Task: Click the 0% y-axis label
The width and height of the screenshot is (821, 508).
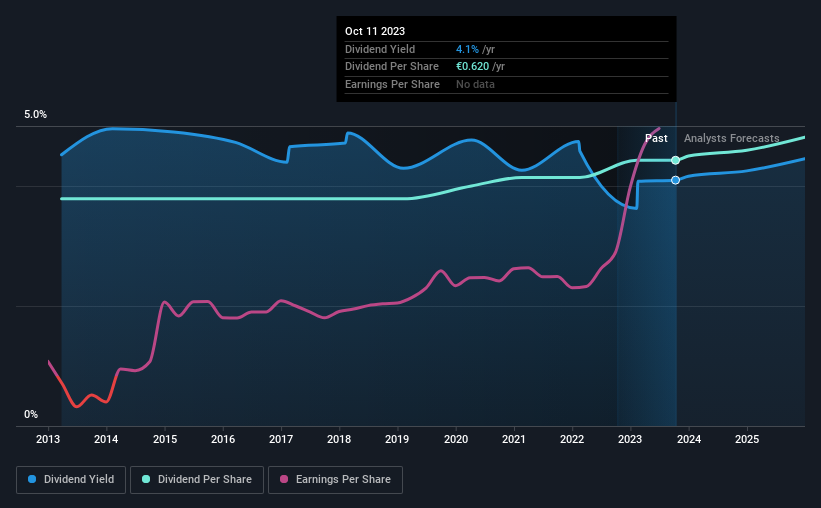Action: click(x=31, y=415)
